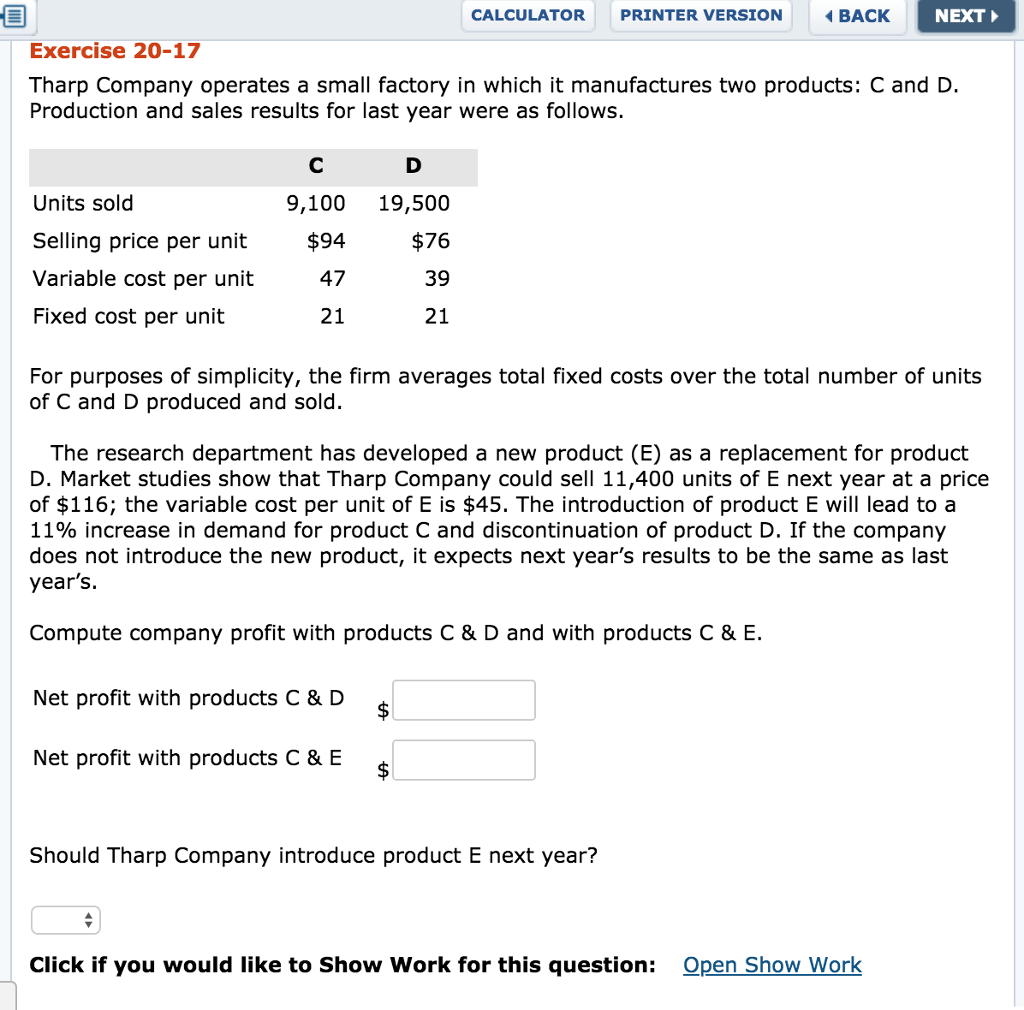Screen dimensions: 1024x1010
Task: Click the down arrow of the Yes/No selector
Action: pos(89,923)
